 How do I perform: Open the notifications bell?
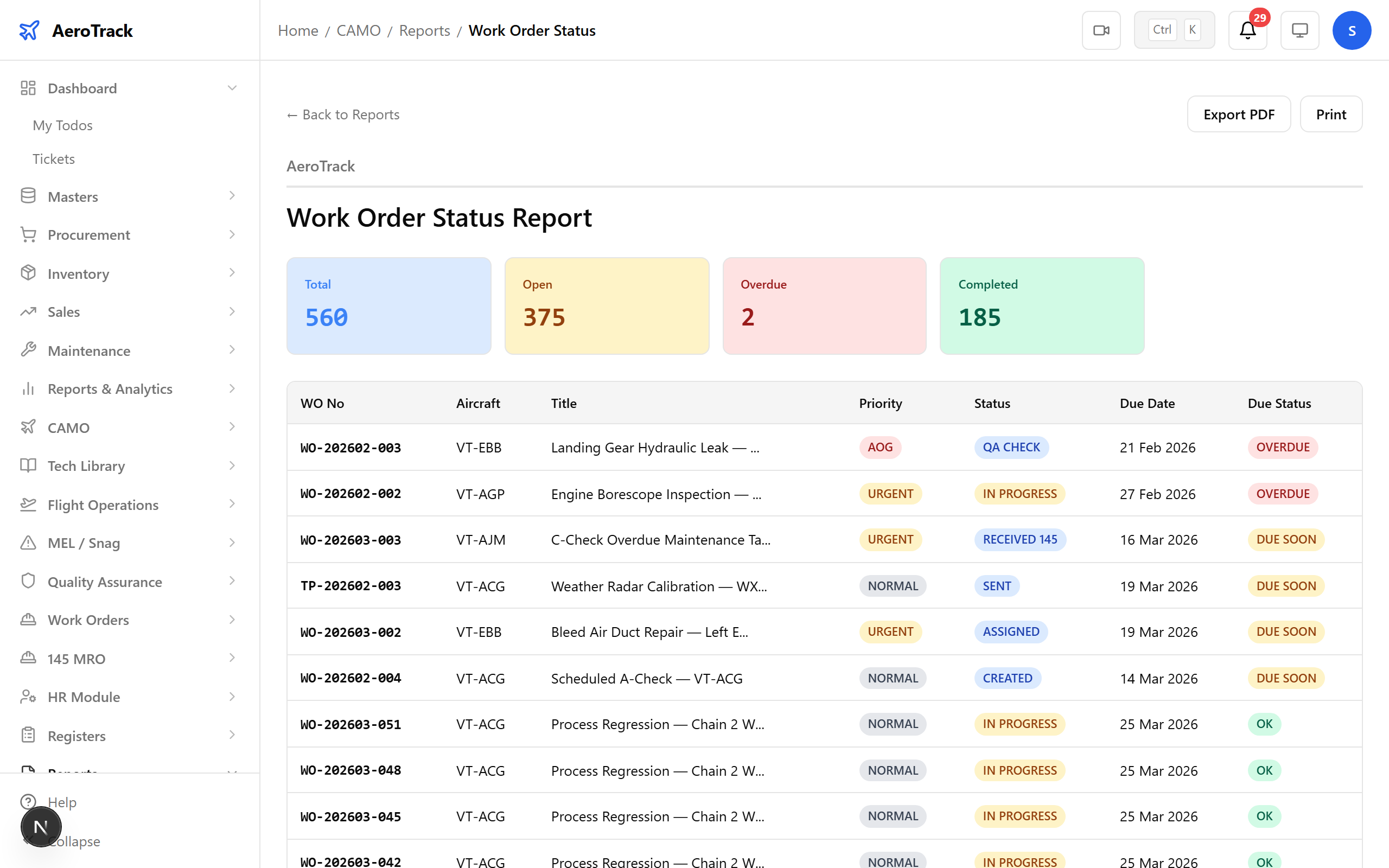(x=1247, y=30)
